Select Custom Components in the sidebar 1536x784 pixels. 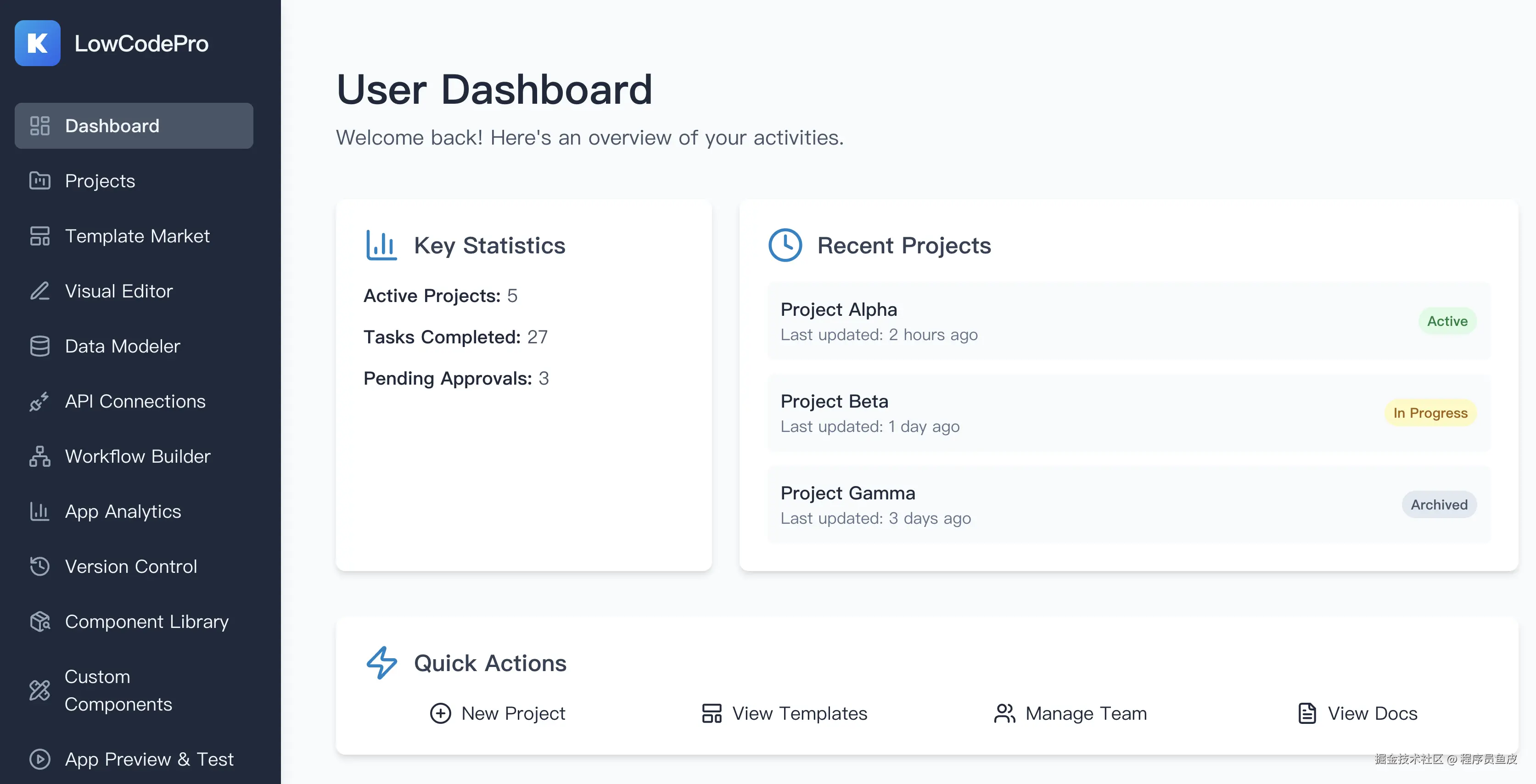118,690
